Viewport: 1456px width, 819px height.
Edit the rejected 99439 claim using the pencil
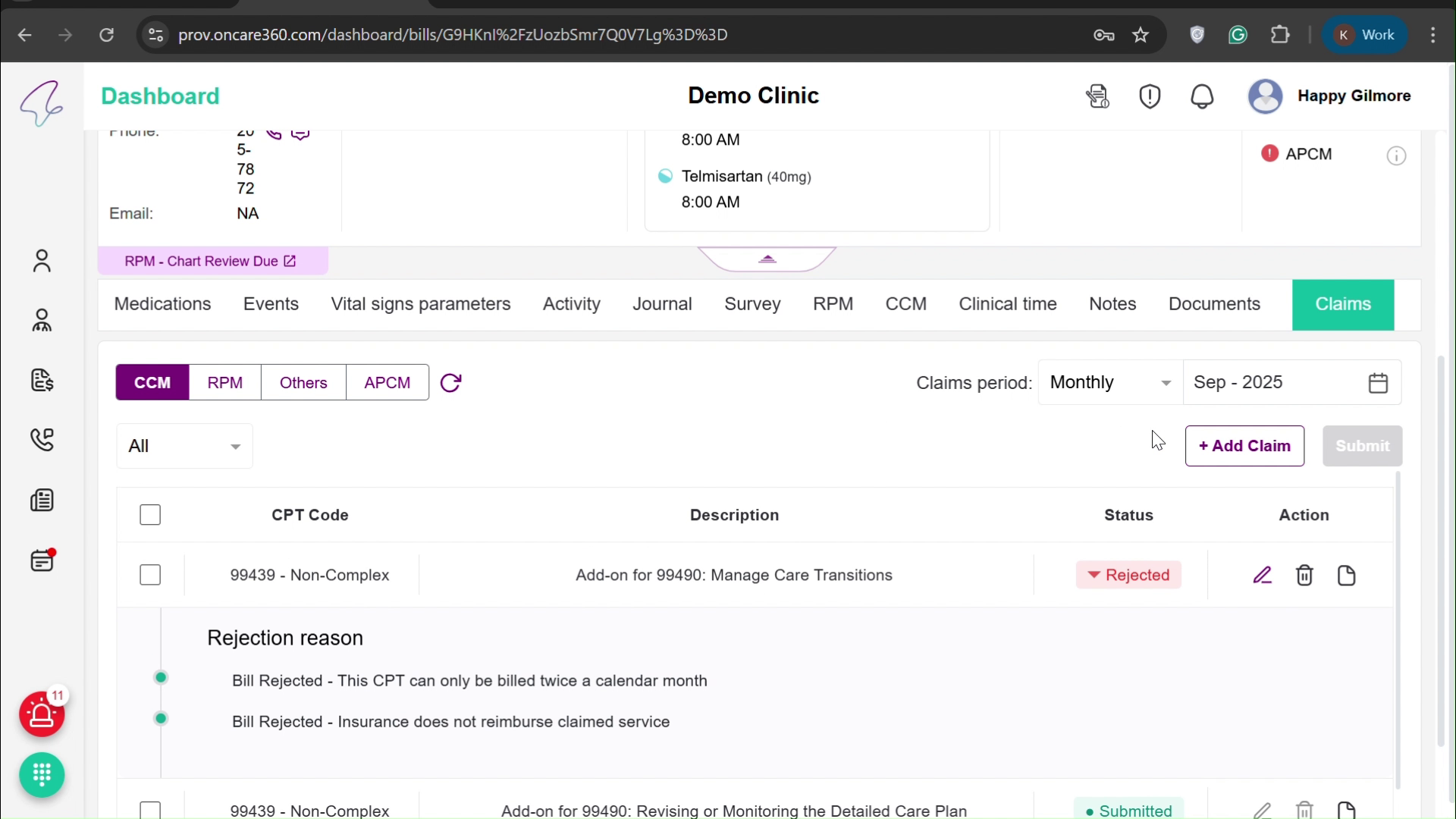click(1263, 575)
